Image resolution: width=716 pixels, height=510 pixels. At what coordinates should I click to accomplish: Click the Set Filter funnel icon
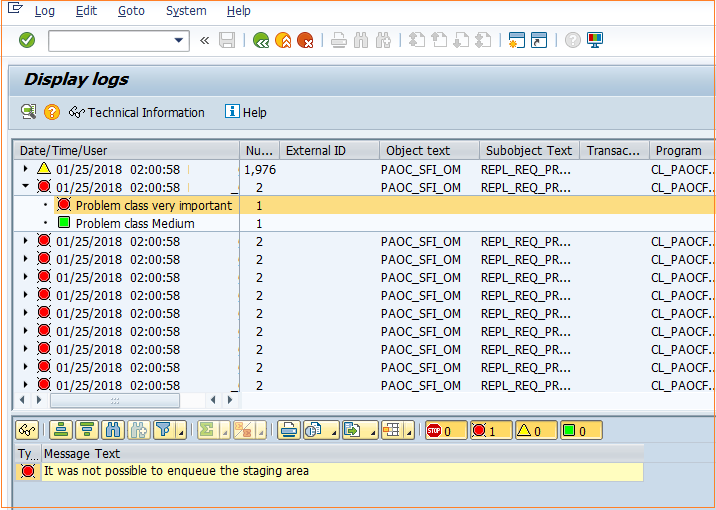pos(163,430)
